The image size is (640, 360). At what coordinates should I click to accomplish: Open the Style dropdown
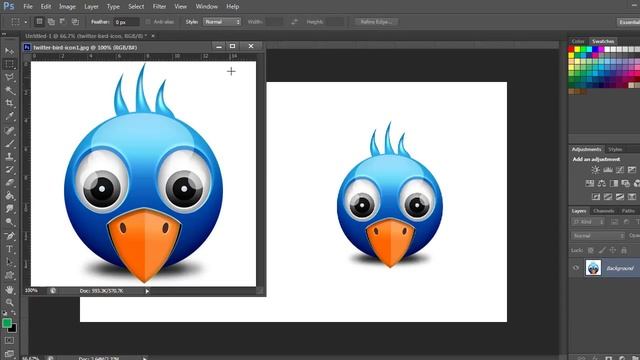(x=222, y=22)
